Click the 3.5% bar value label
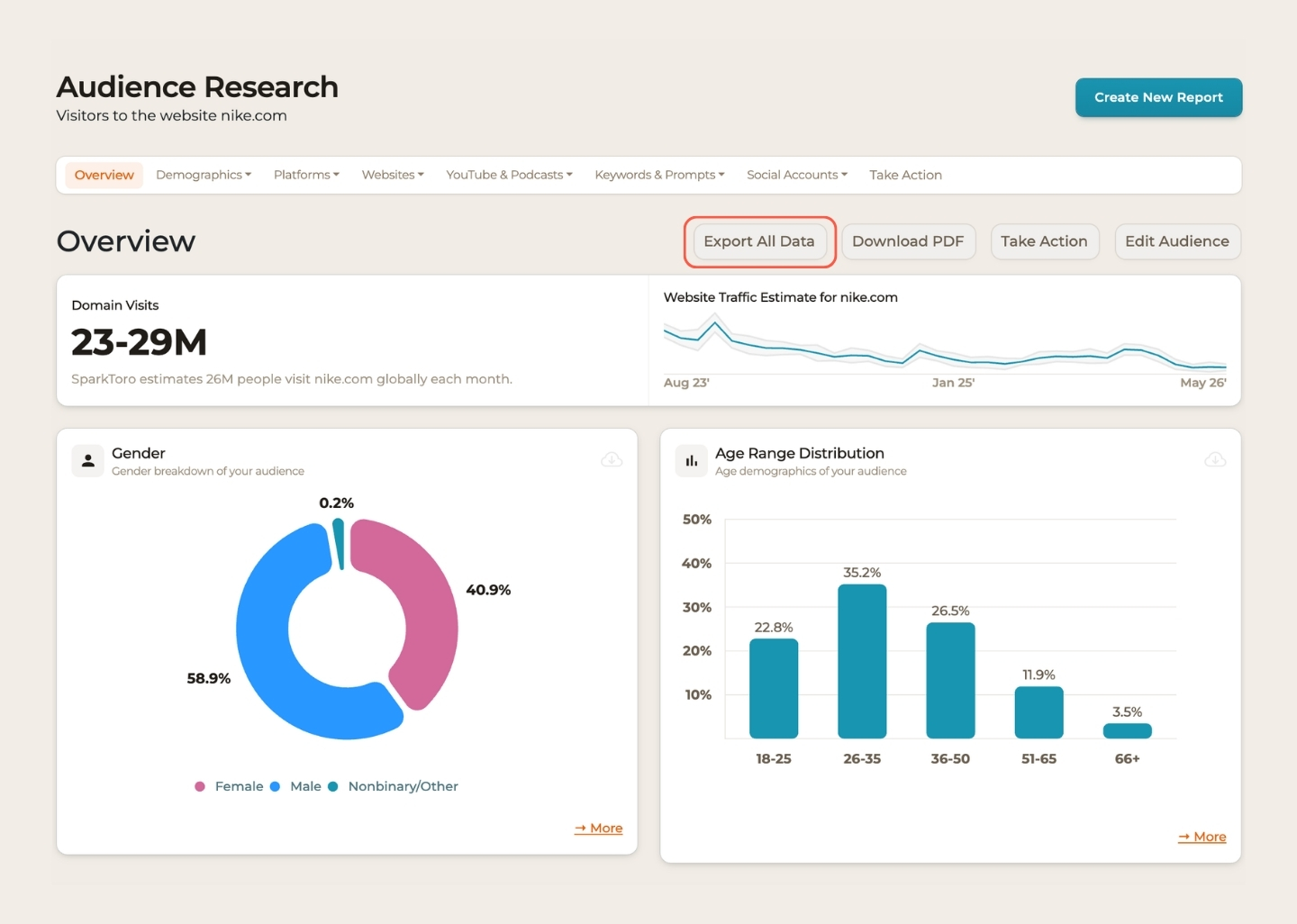Screen dimensions: 1297x924 click(1127, 711)
